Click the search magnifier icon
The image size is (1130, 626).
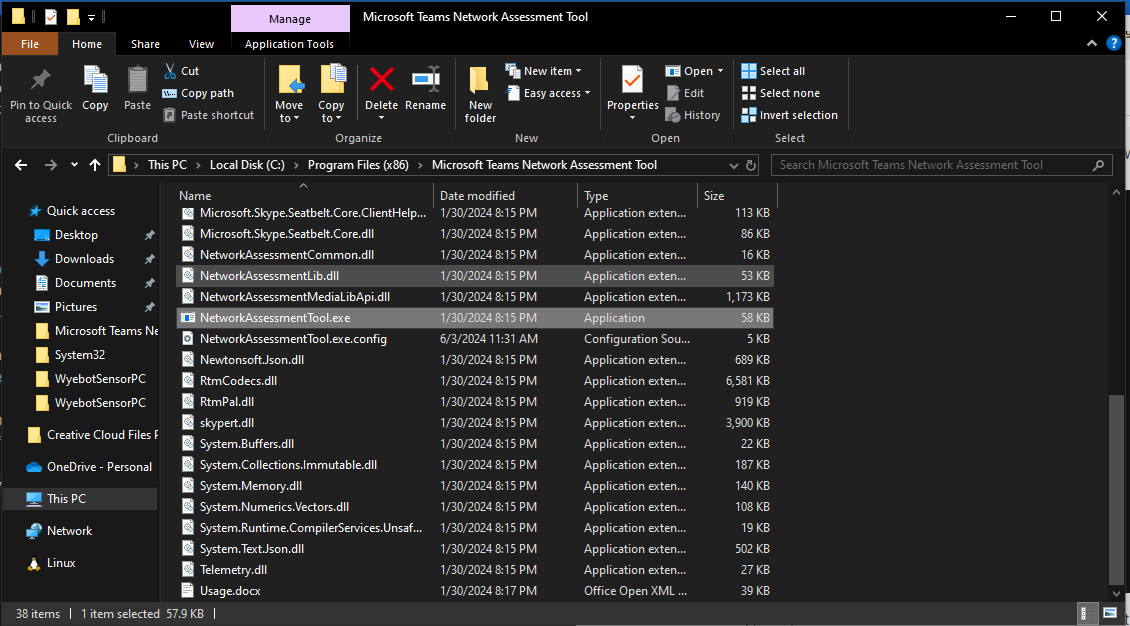click(1098, 165)
